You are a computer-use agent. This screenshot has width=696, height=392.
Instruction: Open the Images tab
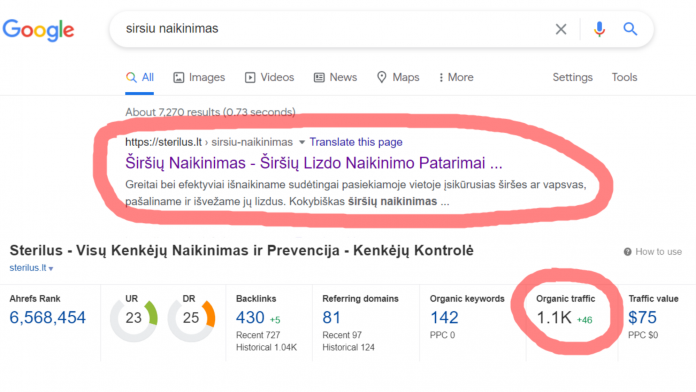pos(199,77)
